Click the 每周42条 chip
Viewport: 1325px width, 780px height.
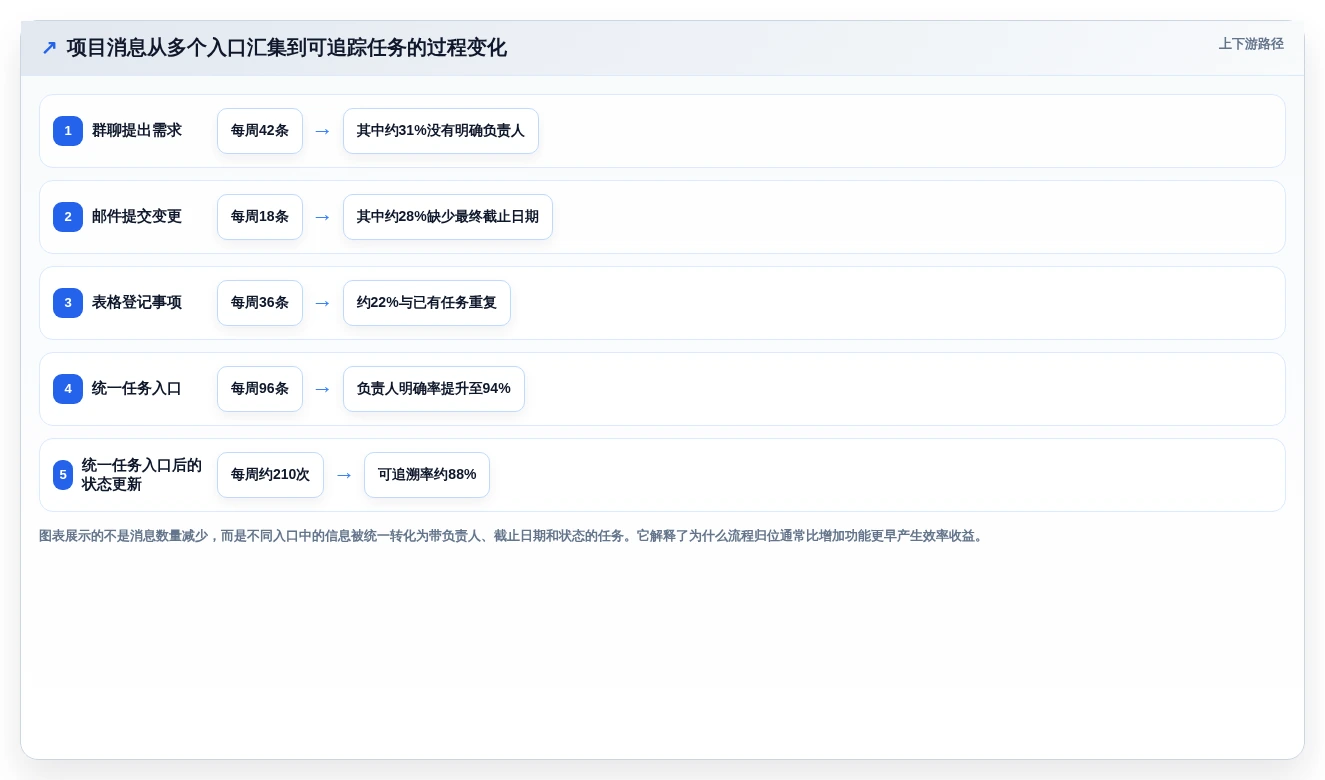[260, 131]
